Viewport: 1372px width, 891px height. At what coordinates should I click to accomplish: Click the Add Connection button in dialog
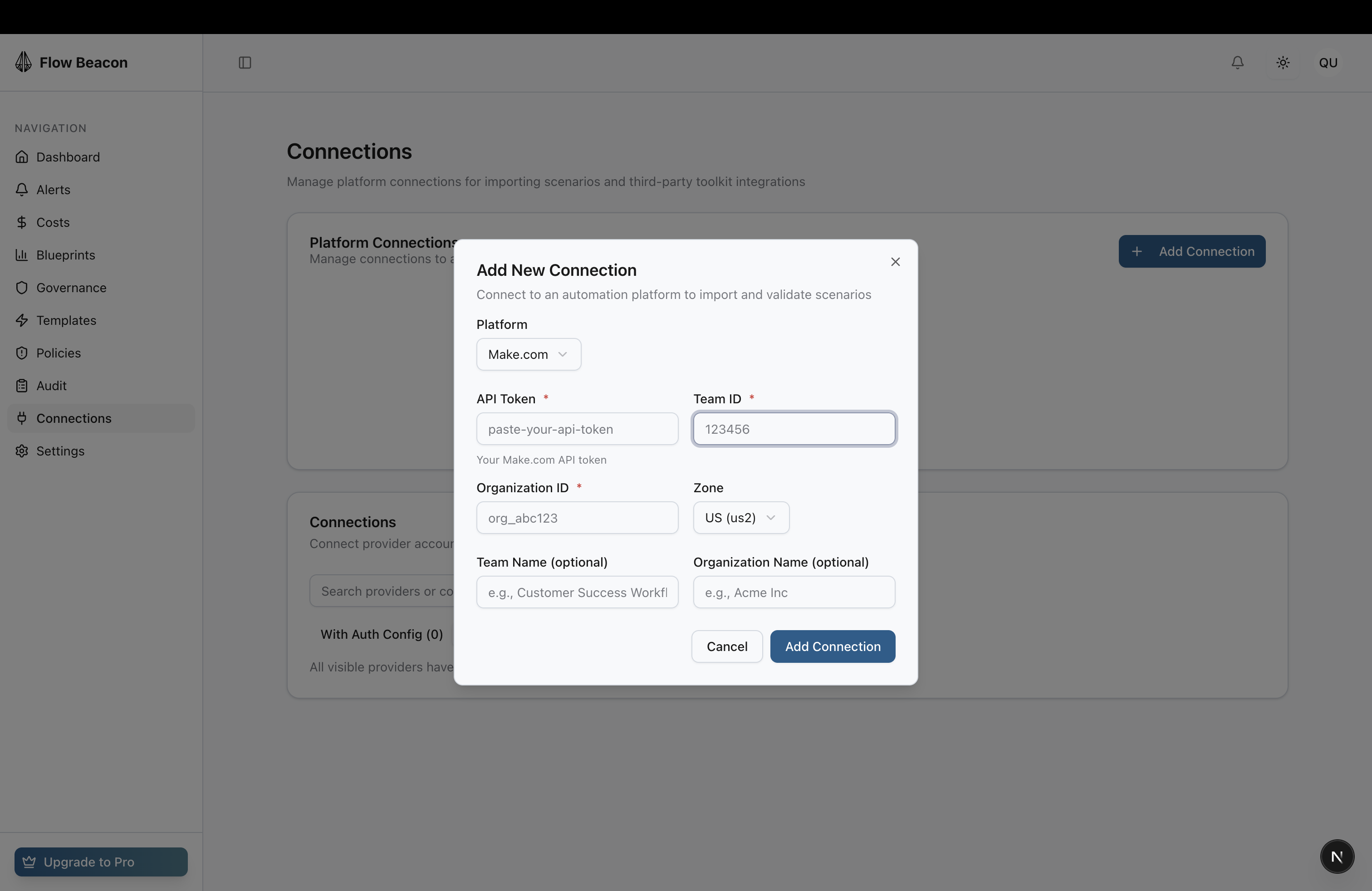click(x=832, y=646)
